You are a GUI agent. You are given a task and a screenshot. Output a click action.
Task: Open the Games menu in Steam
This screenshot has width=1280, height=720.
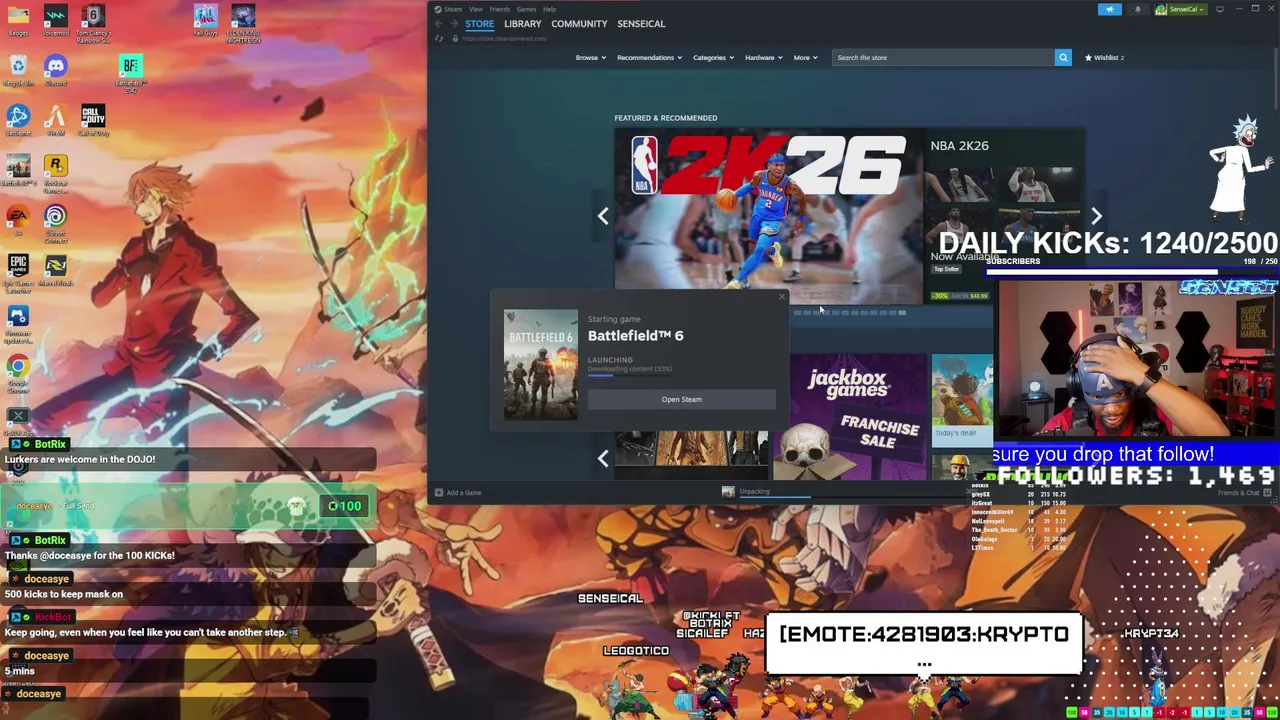(526, 9)
